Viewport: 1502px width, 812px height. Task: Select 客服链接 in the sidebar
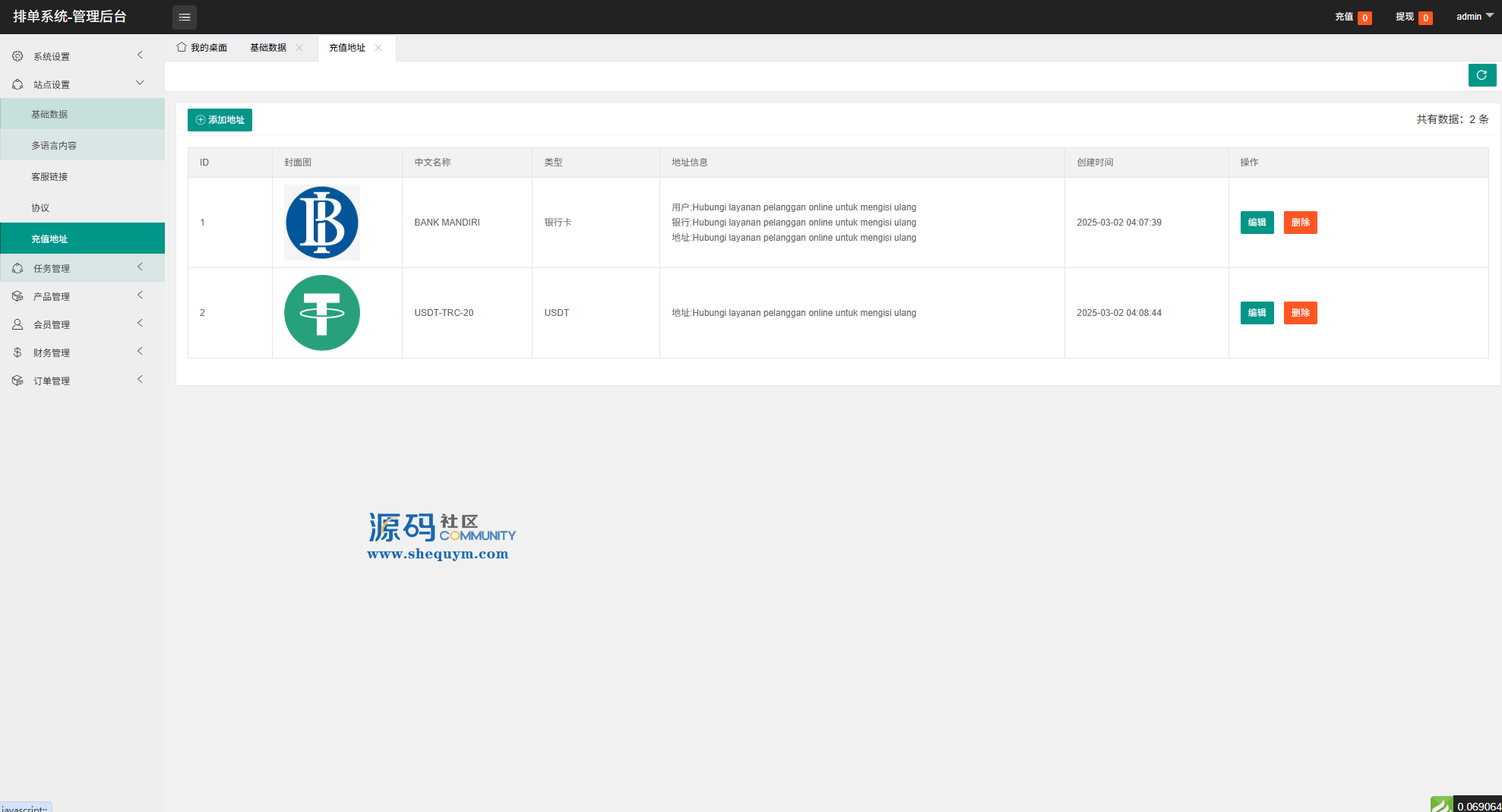coord(49,177)
